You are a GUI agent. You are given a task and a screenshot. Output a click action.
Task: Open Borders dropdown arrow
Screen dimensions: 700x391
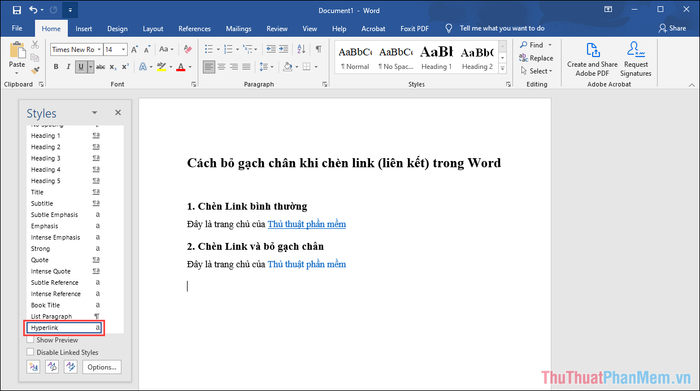point(316,67)
